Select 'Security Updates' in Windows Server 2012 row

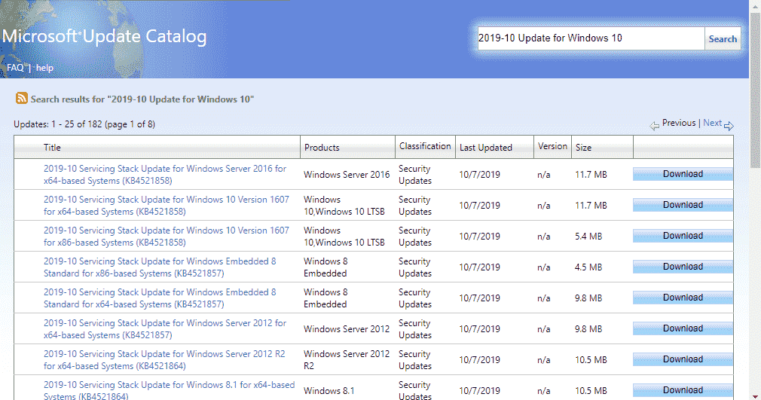click(x=415, y=329)
